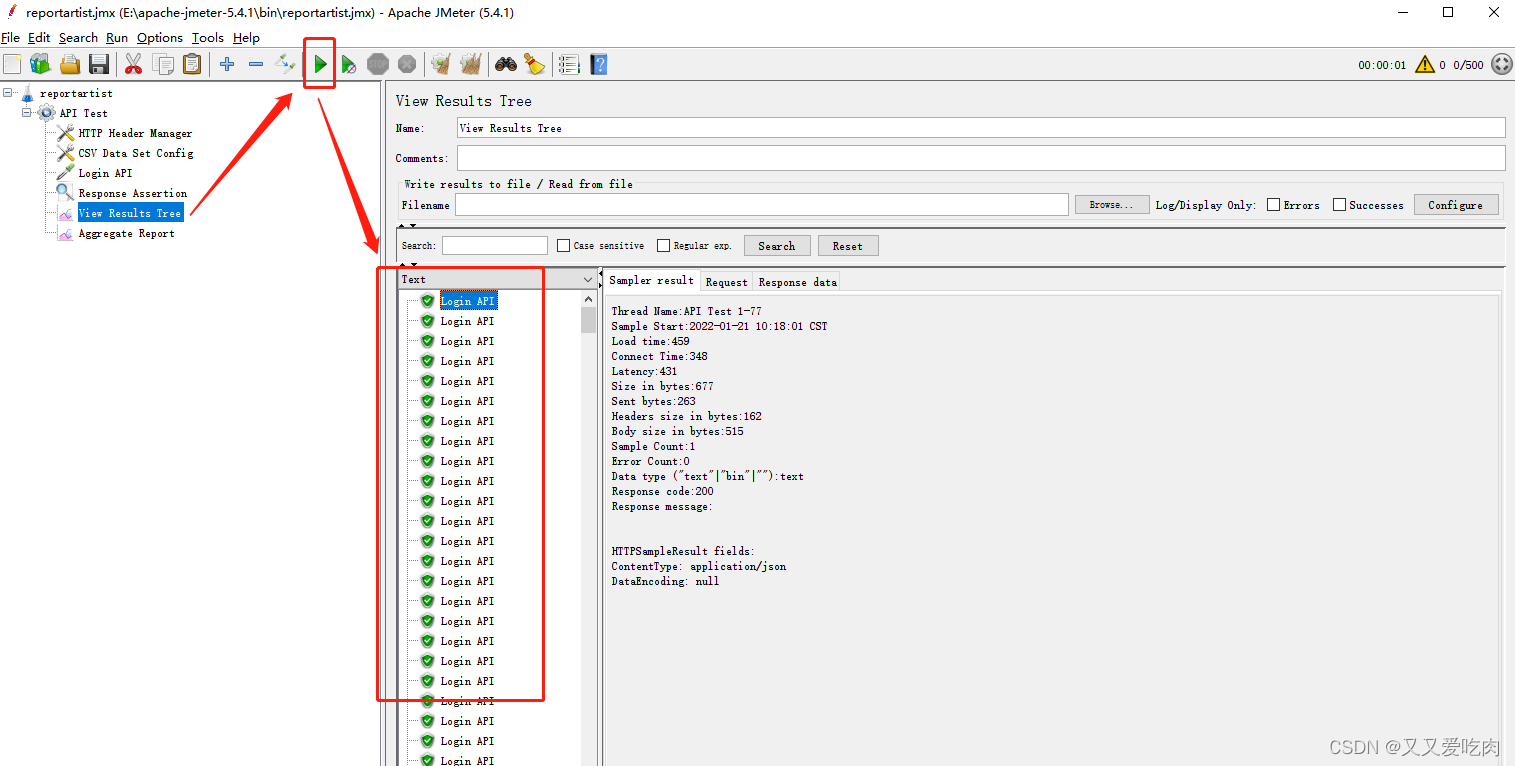Select Response Assertion in tree
The height and width of the screenshot is (766, 1515).
click(132, 193)
